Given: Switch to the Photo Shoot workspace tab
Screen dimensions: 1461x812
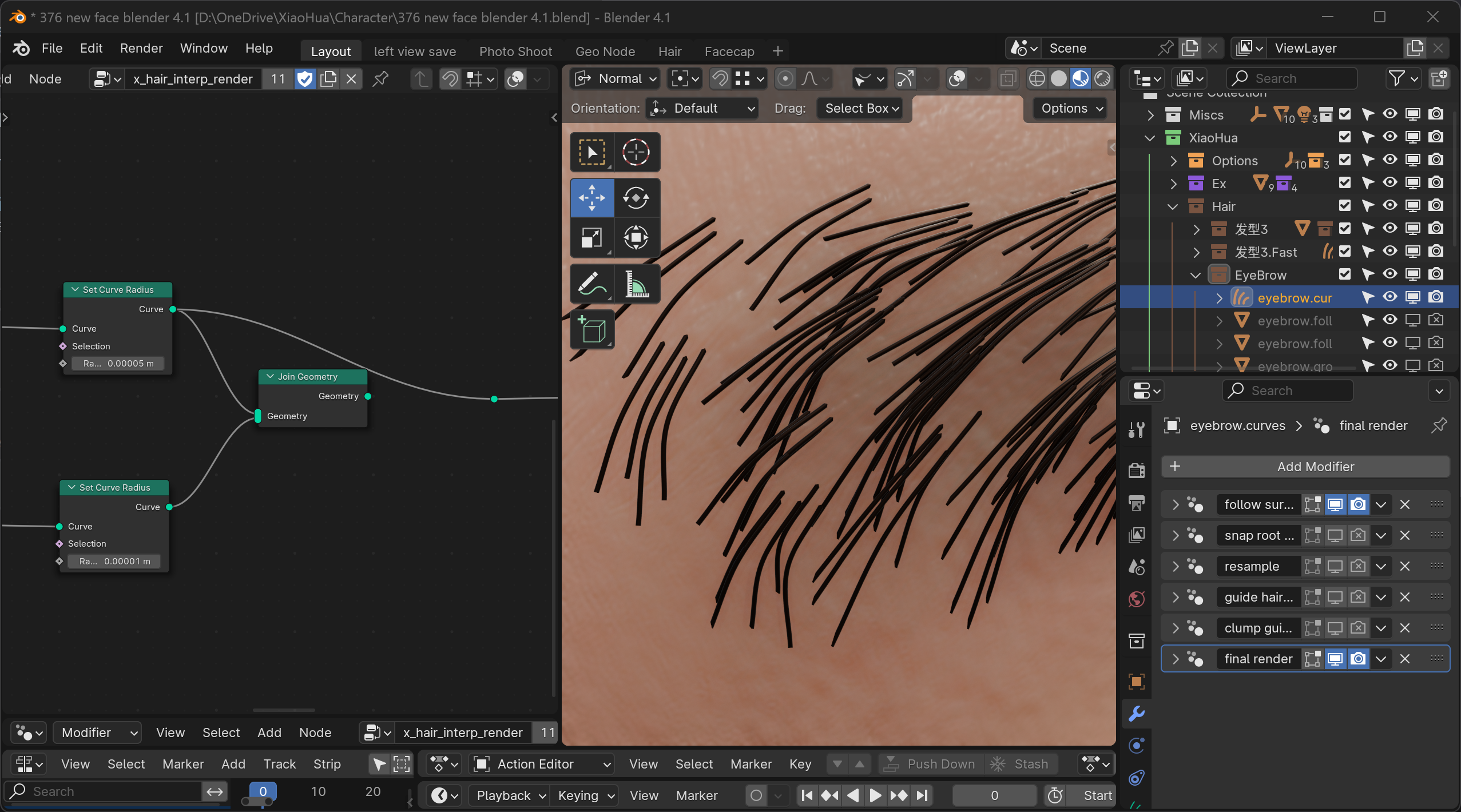Looking at the screenshot, I should pyautogui.click(x=515, y=51).
